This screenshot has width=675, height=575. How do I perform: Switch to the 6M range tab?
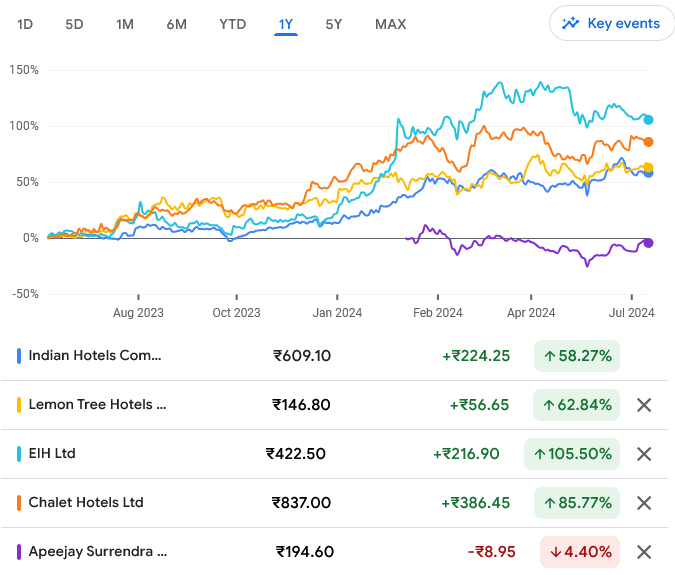click(176, 24)
